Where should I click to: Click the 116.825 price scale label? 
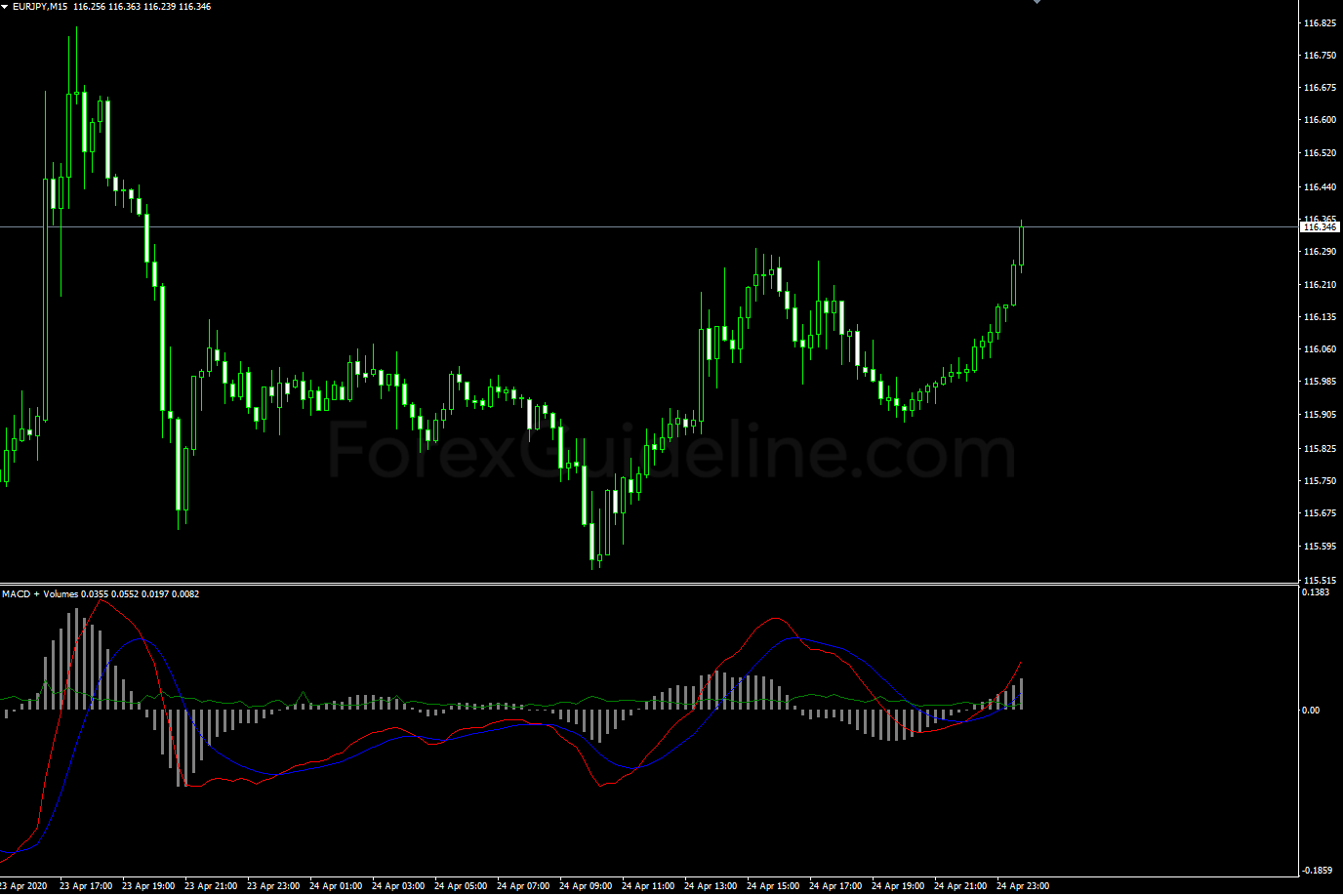click(x=1320, y=23)
